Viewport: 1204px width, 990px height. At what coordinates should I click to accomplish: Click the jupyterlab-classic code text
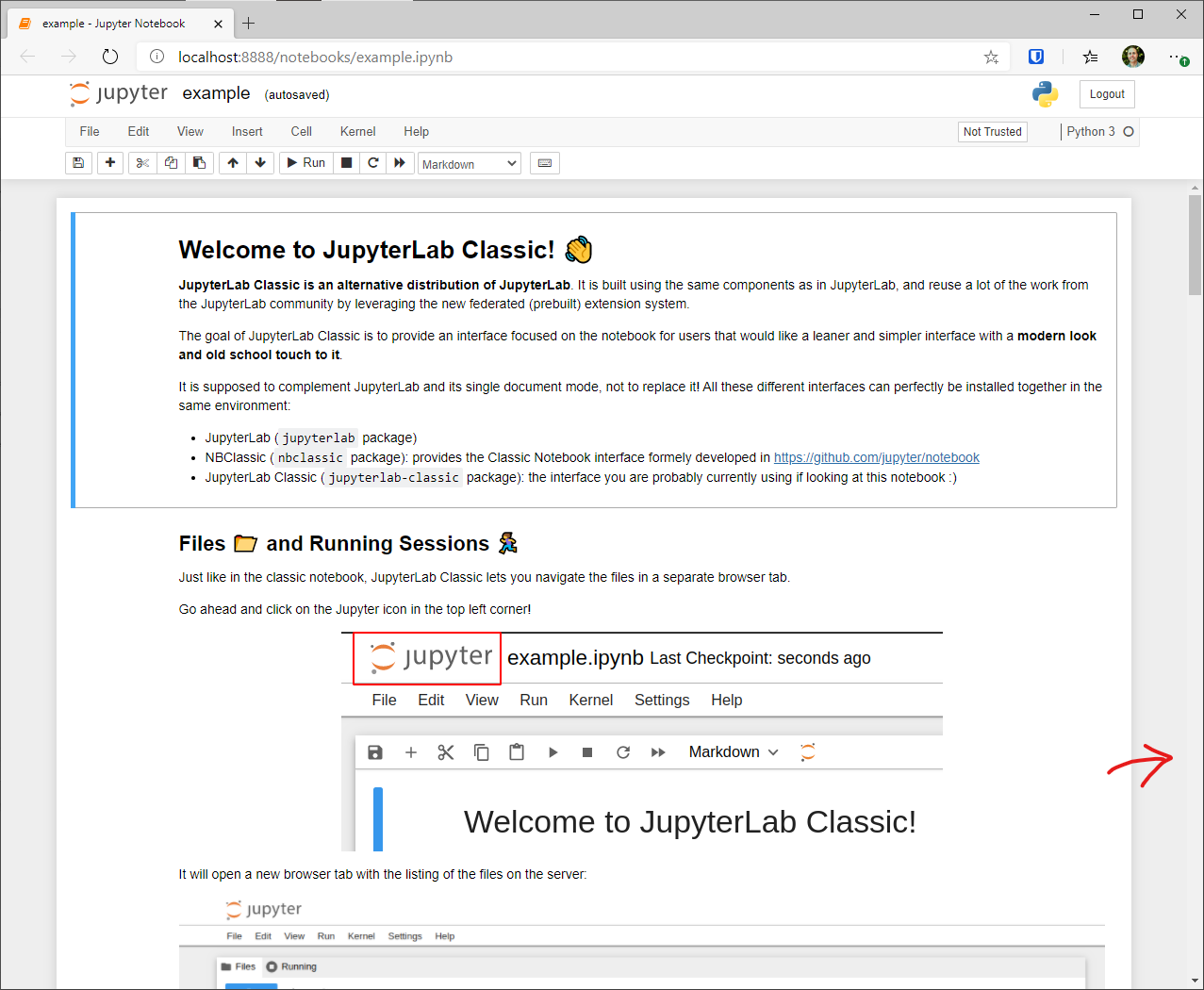click(x=394, y=478)
